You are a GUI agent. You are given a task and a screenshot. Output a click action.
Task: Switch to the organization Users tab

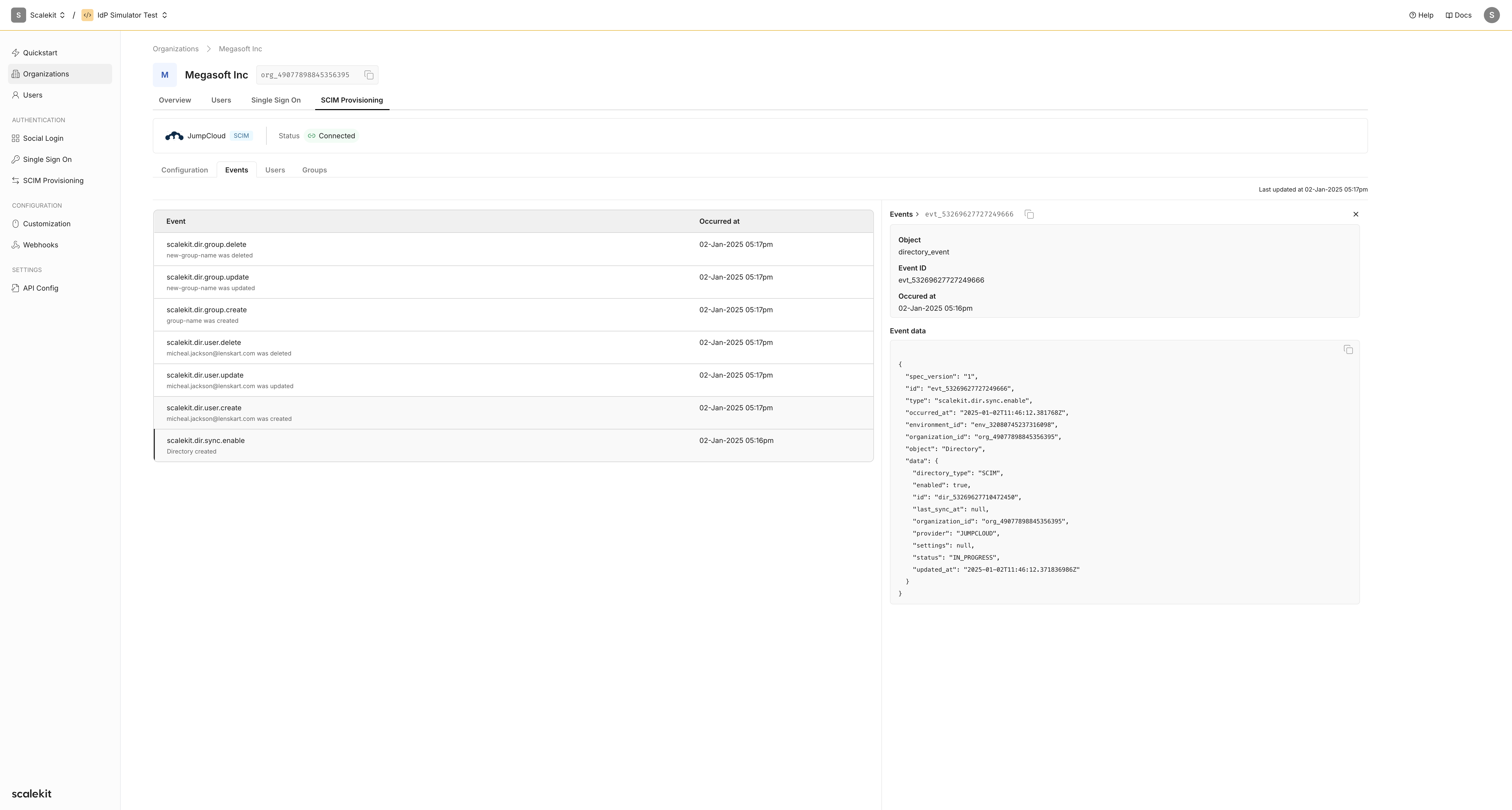click(221, 100)
